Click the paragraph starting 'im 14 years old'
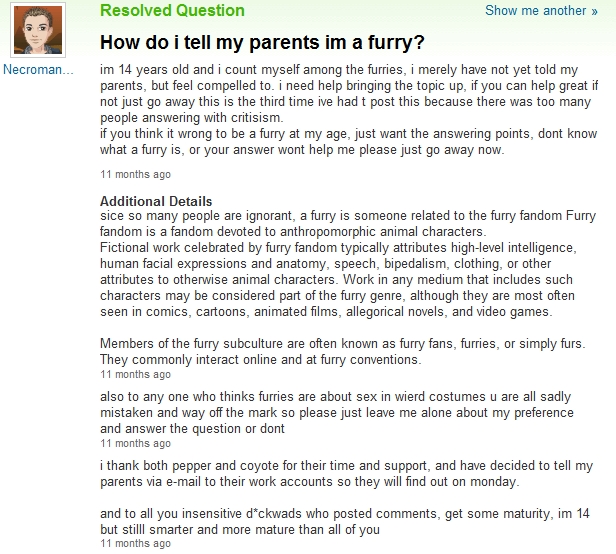Viewport: 616px width, 554px height. pyautogui.click(x=349, y=94)
